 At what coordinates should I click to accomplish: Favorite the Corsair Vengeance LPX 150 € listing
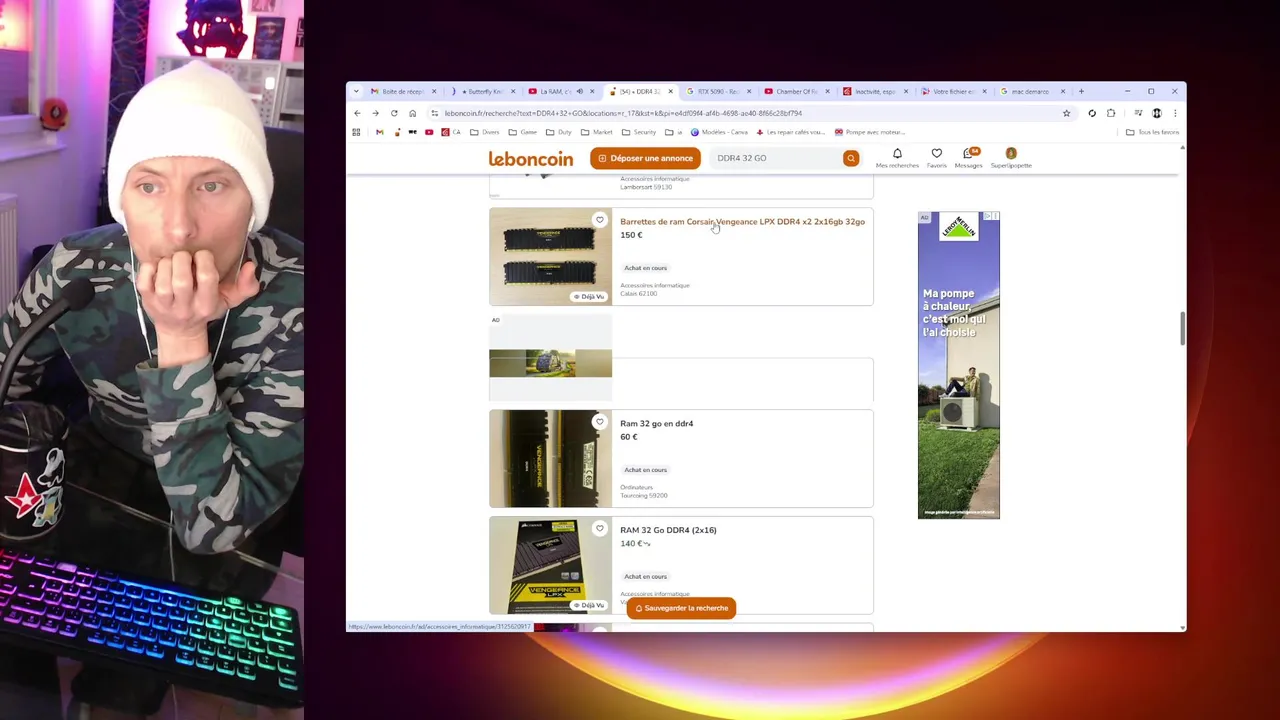[x=600, y=220]
